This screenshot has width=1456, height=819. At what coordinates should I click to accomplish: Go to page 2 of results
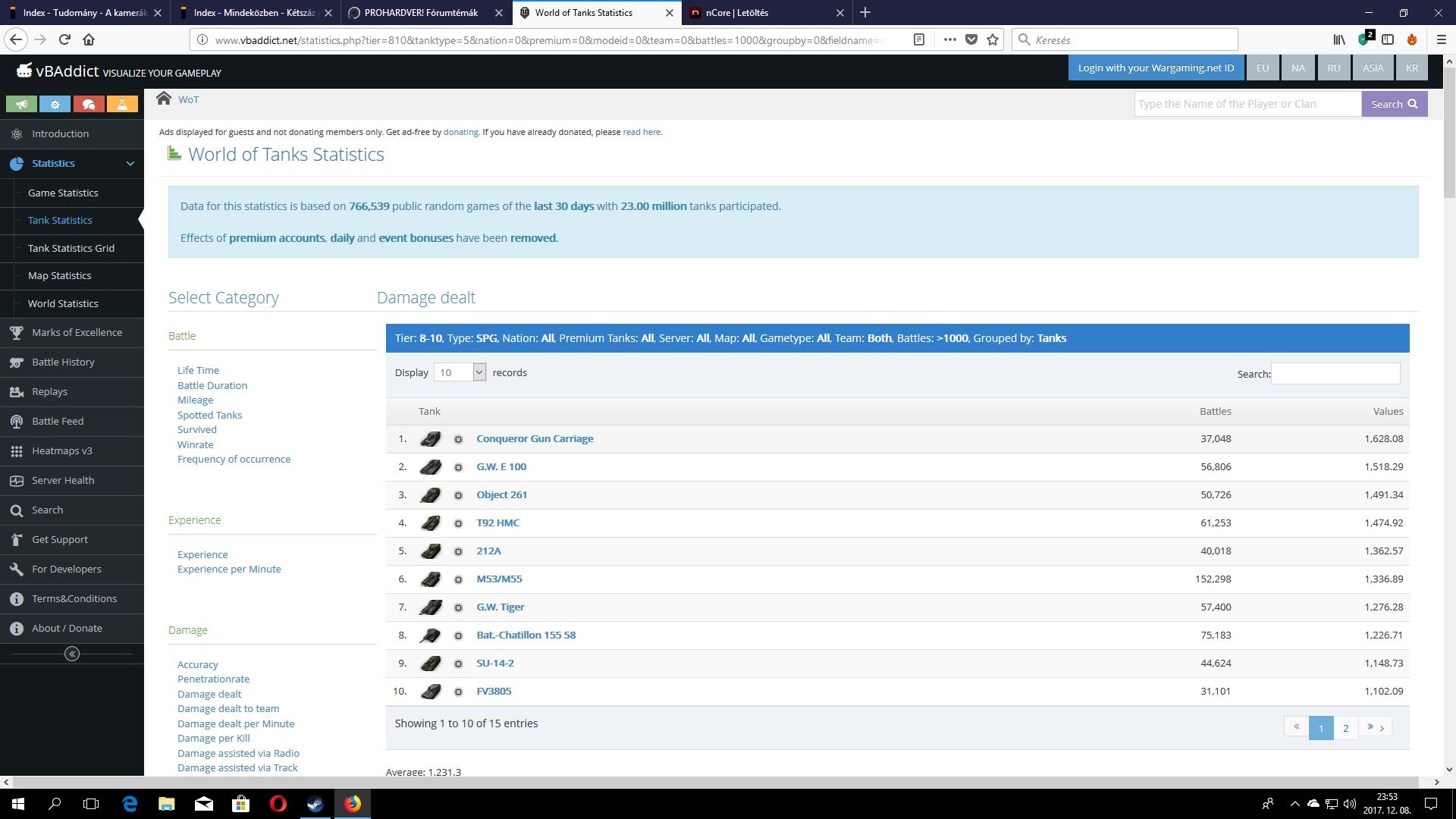click(x=1346, y=728)
